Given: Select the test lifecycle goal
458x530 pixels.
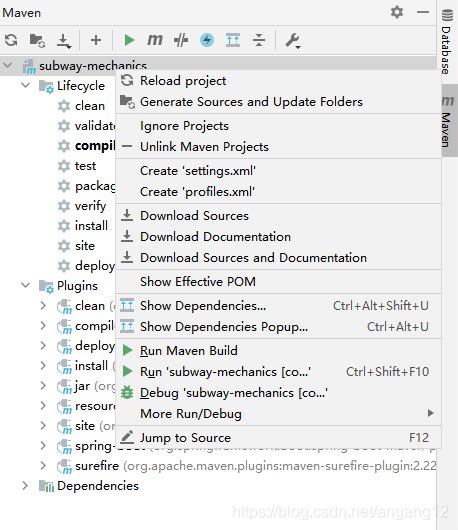Looking at the screenshot, I should 86,166.
